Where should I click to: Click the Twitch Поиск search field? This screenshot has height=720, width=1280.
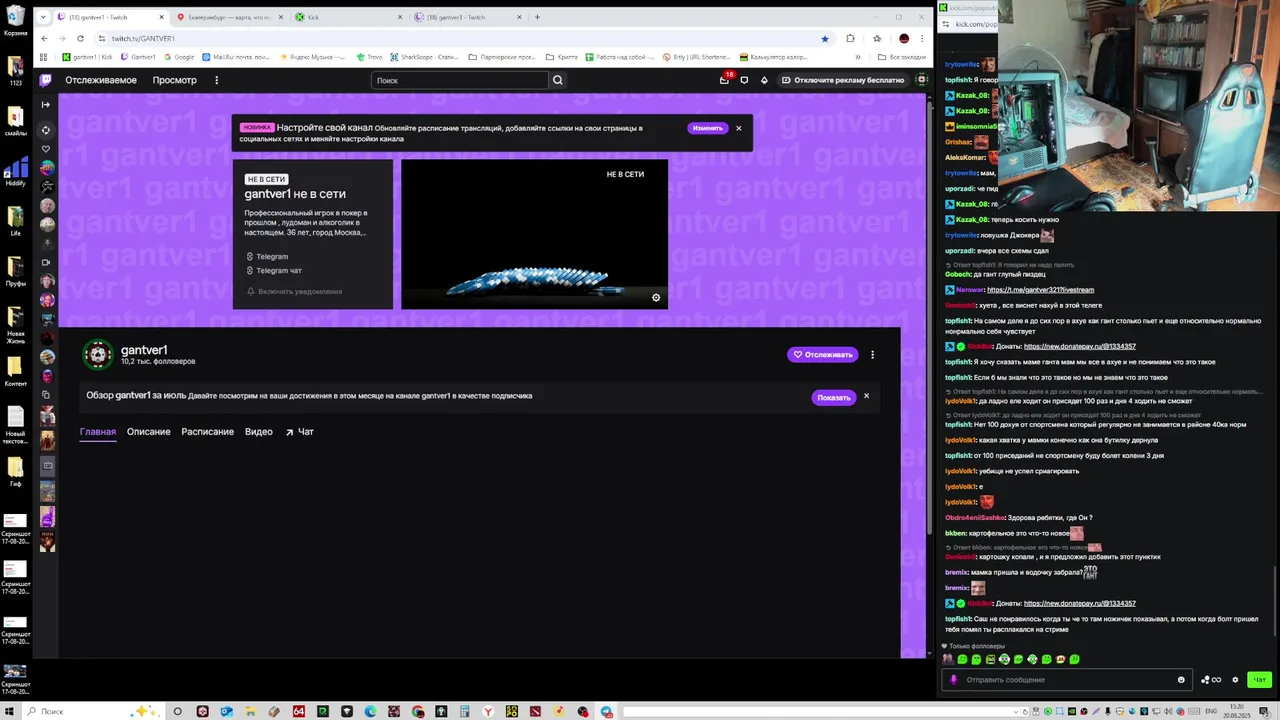coord(460,80)
